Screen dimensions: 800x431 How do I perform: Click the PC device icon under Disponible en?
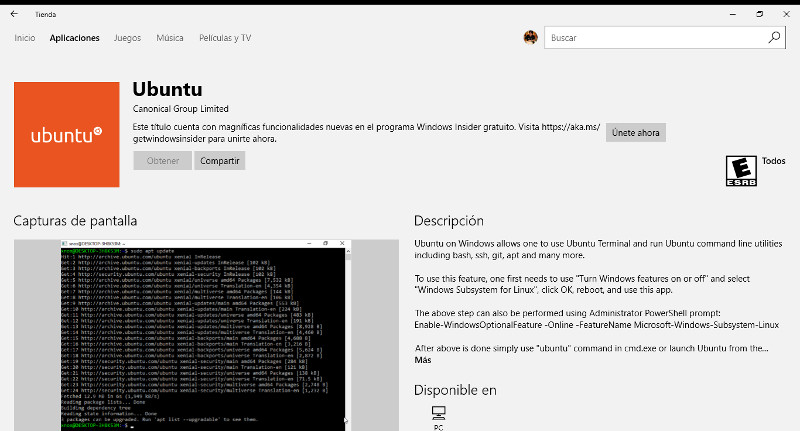(x=438, y=413)
